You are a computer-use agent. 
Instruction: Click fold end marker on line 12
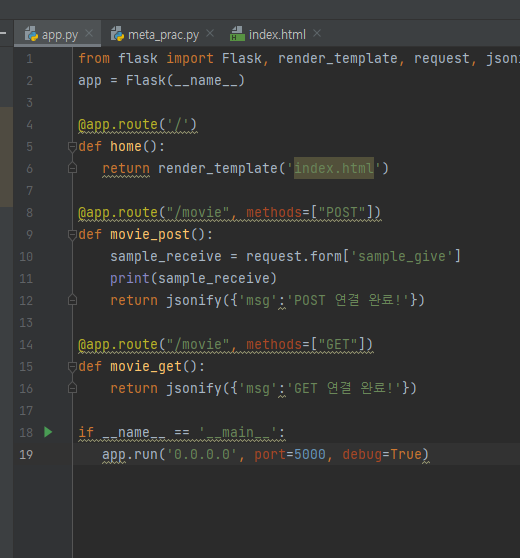pos(72,300)
